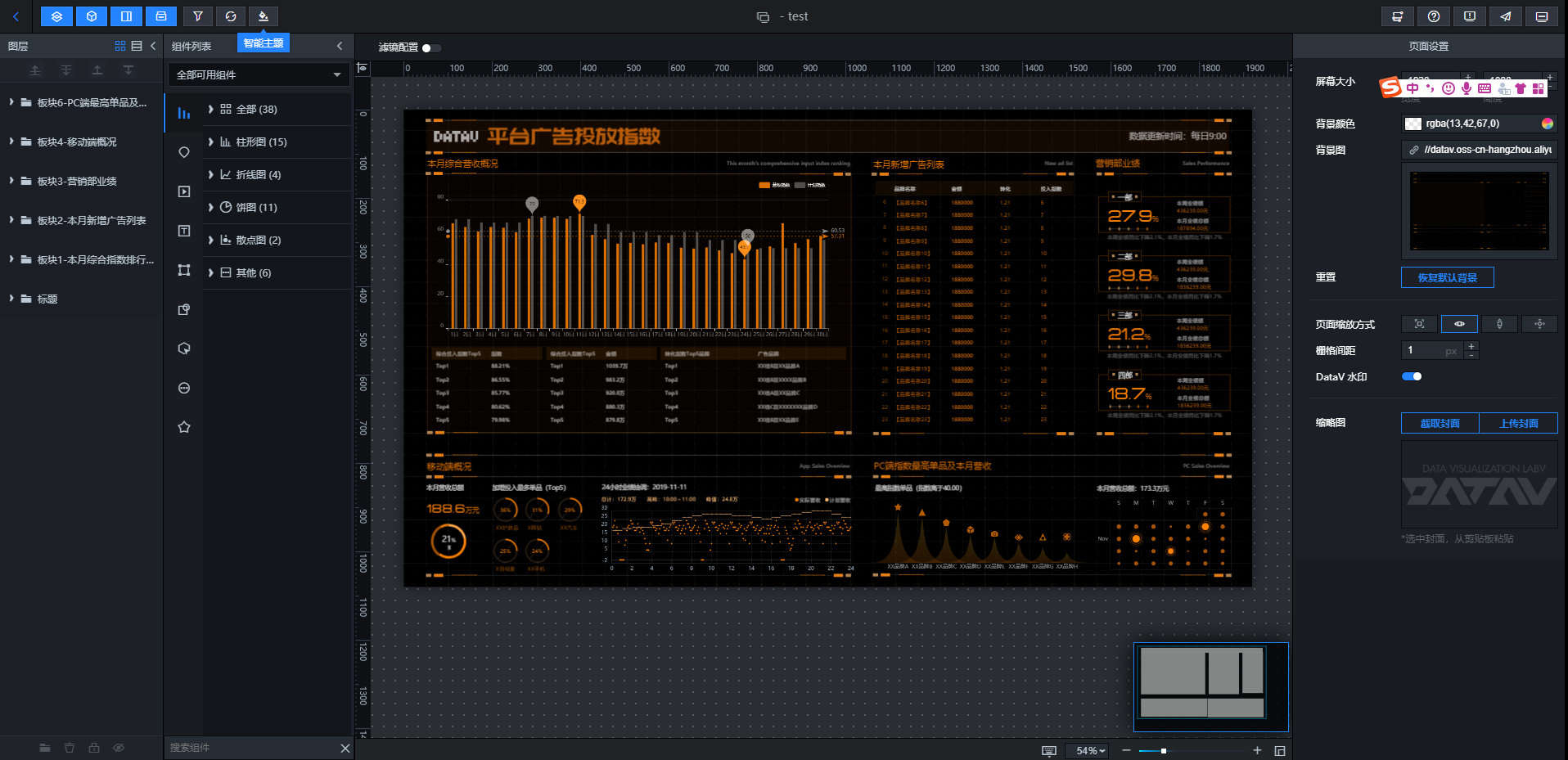Open the 散点图 (2) category
This screenshot has height=760, width=1568.
click(x=277, y=240)
